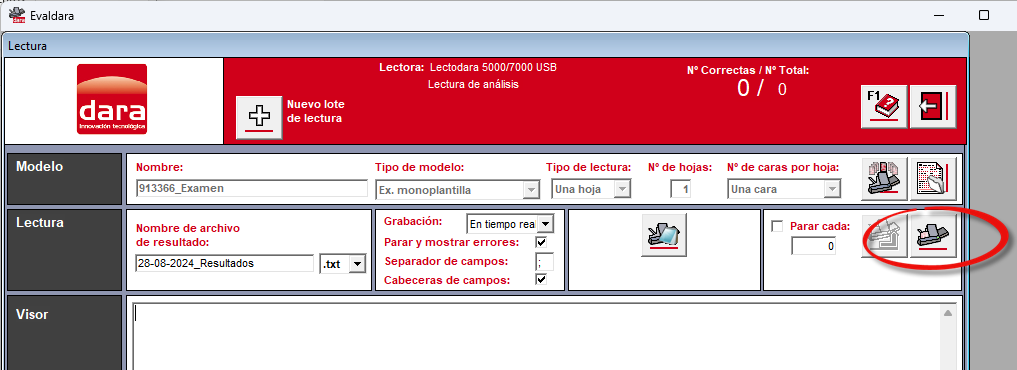The width and height of the screenshot is (1017, 370).
Task: Click inside the Visor text area
Action: pos(536,336)
